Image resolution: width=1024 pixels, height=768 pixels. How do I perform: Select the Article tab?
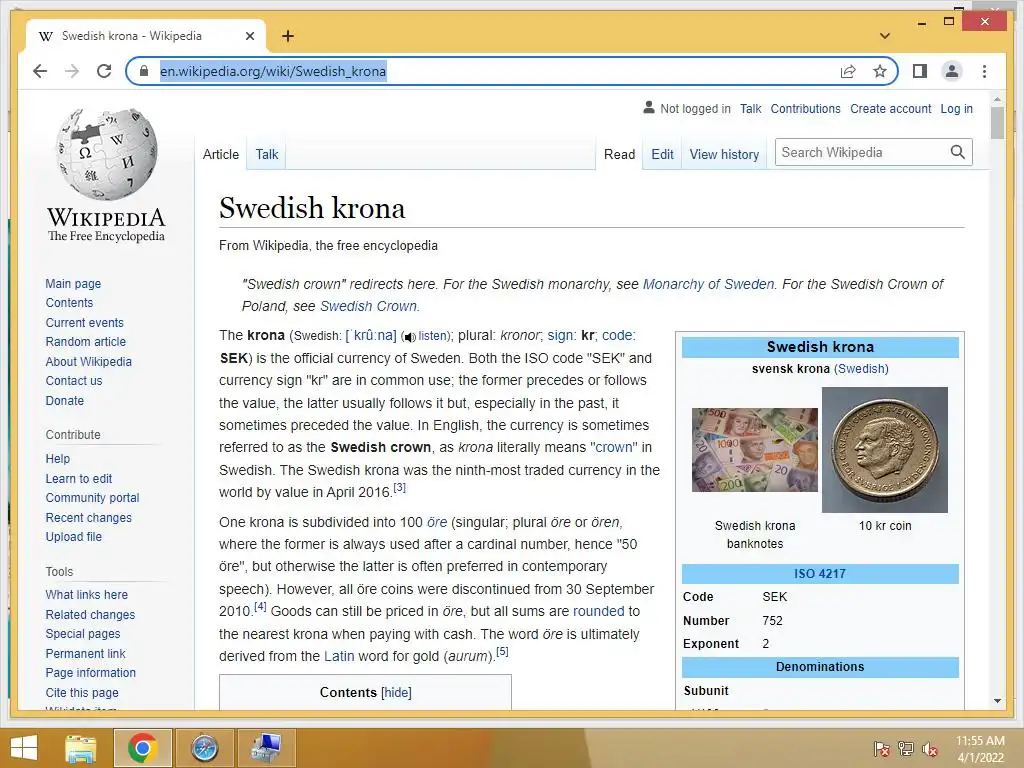click(221, 154)
